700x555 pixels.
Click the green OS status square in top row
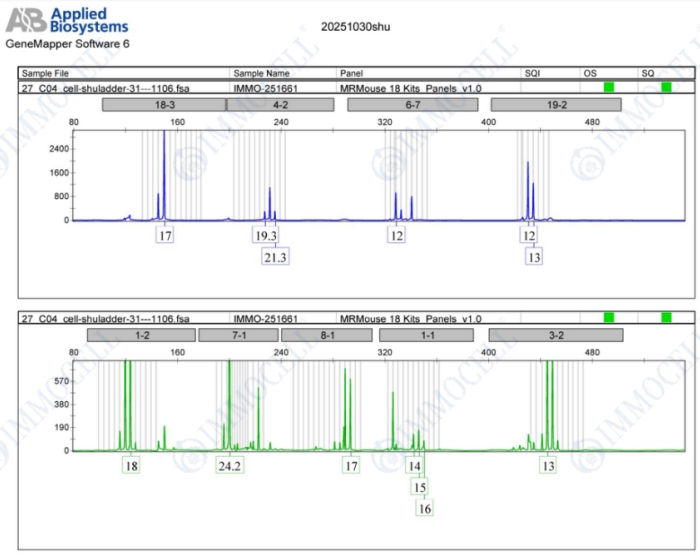(x=609, y=88)
